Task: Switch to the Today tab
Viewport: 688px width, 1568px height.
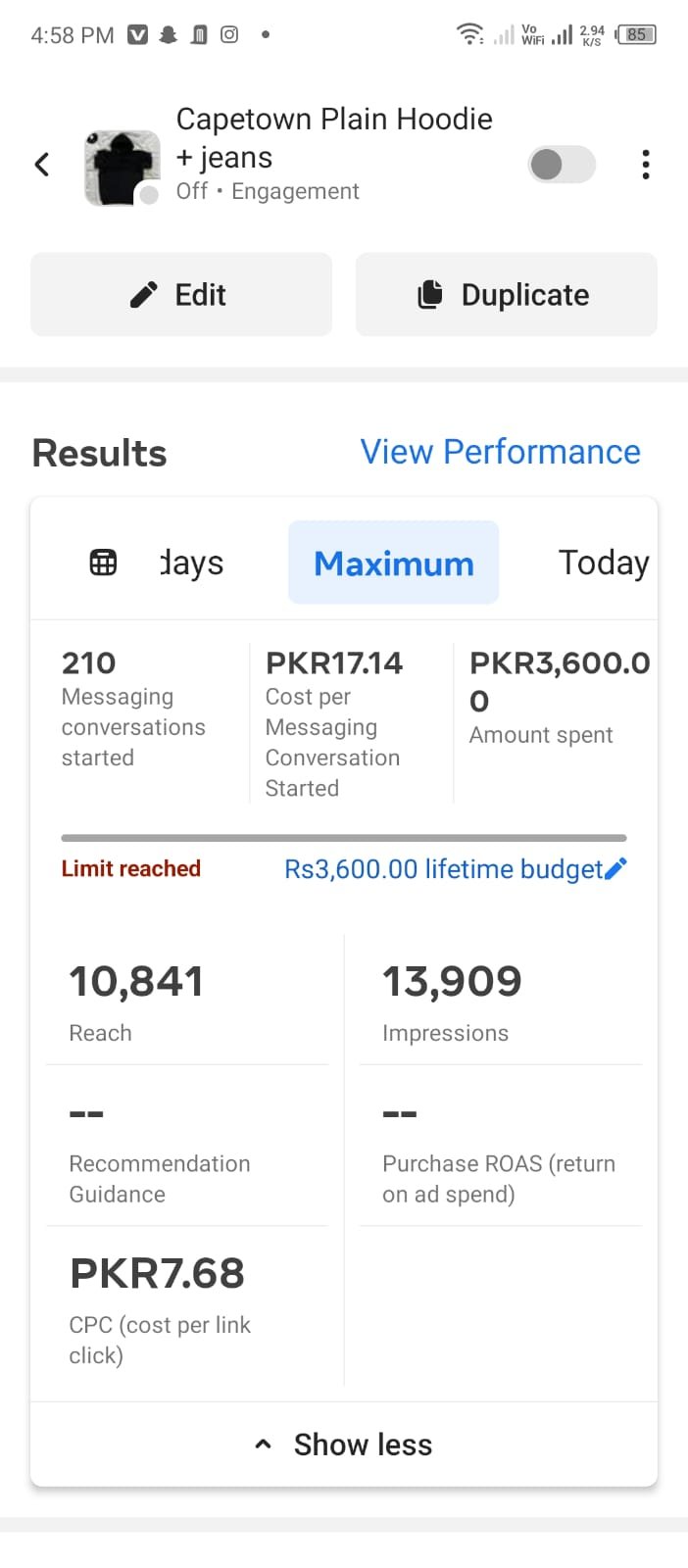Action: click(603, 563)
